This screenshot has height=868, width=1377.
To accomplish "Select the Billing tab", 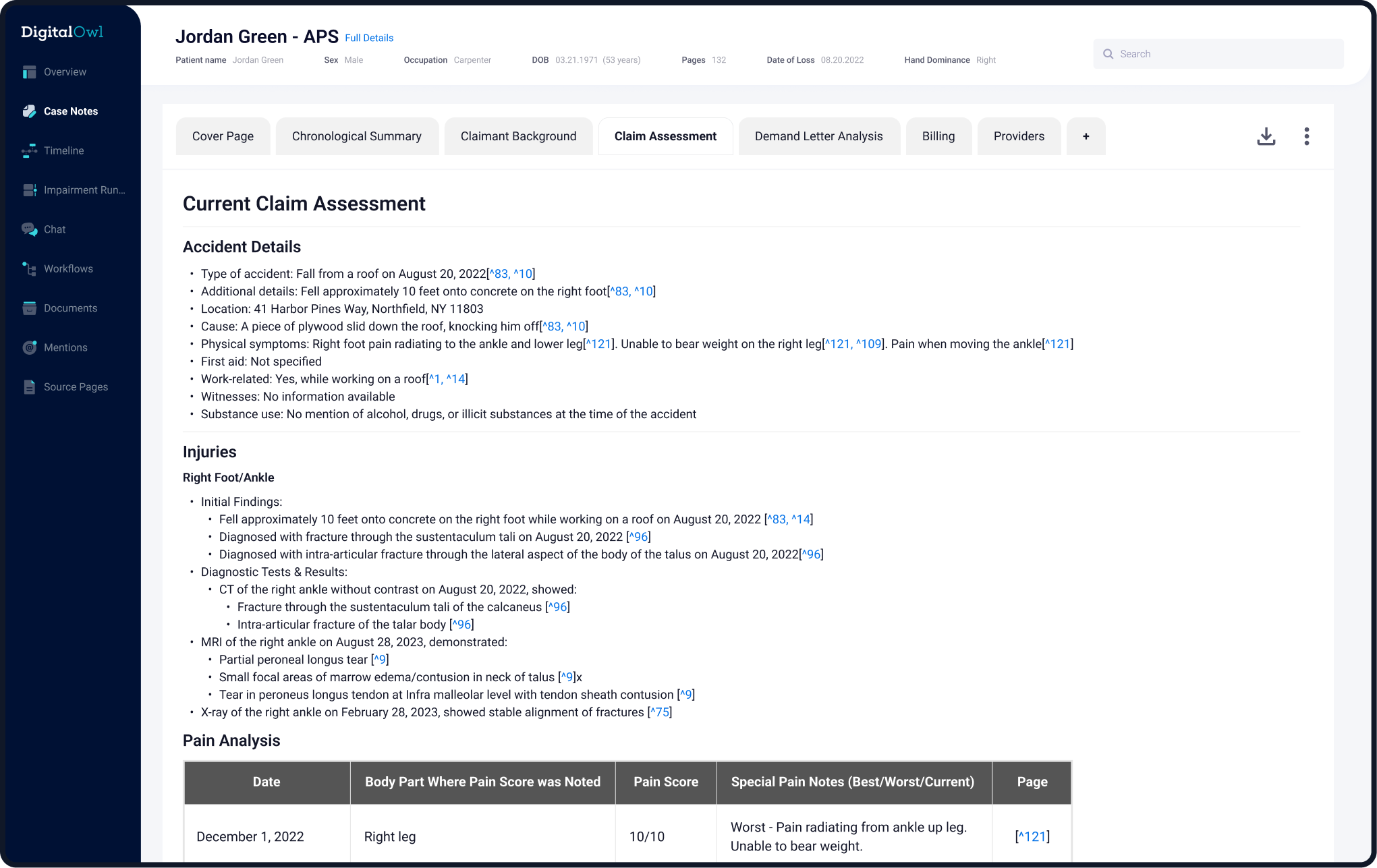I will click(938, 136).
